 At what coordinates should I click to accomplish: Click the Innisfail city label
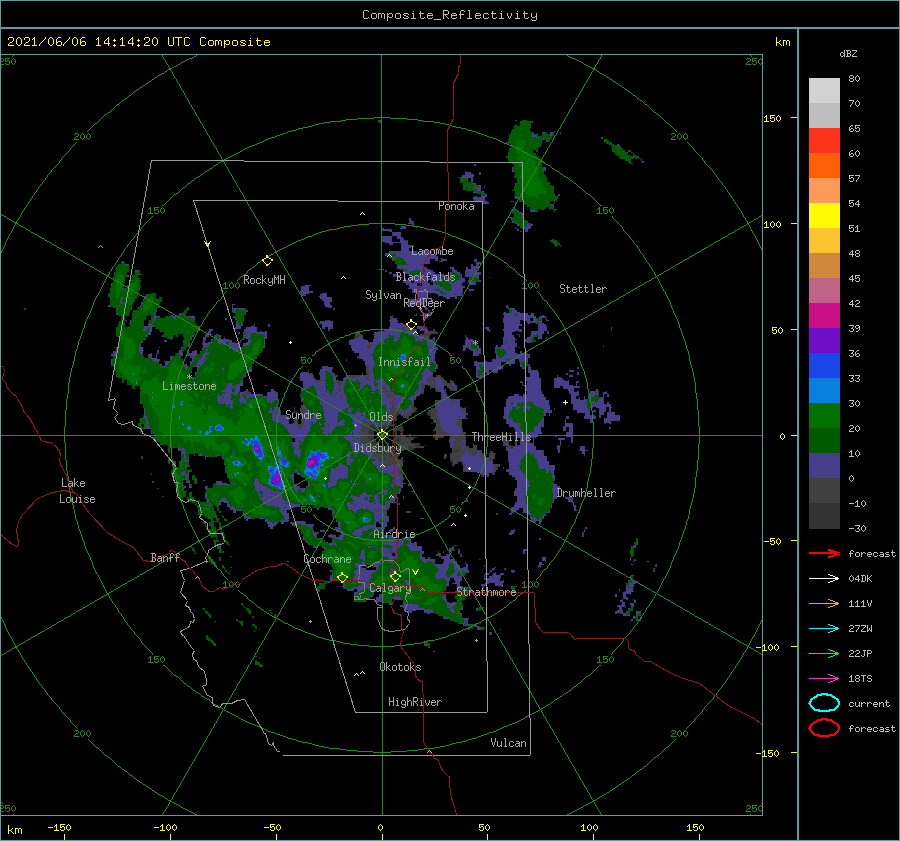click(404, 362)
